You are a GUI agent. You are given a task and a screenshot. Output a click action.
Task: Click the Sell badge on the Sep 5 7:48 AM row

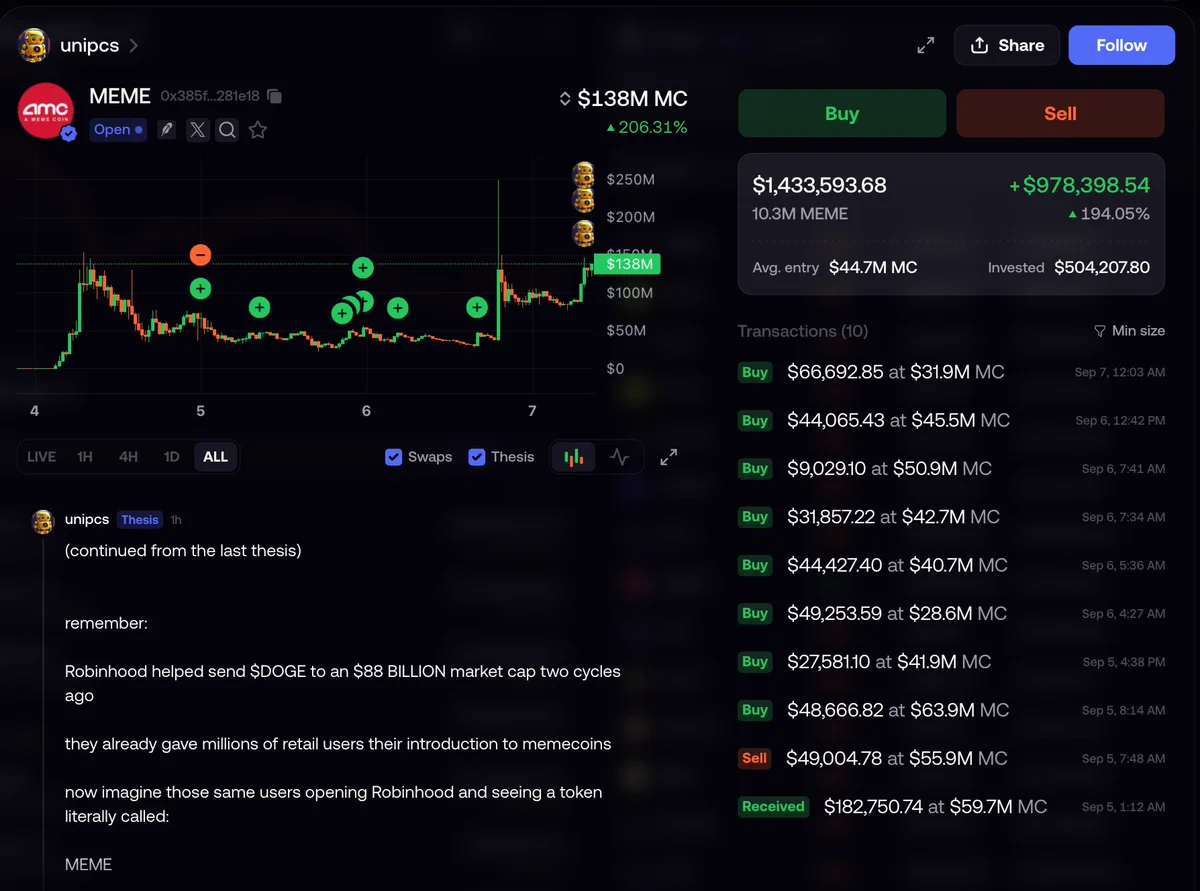click(x=754, y=758)
